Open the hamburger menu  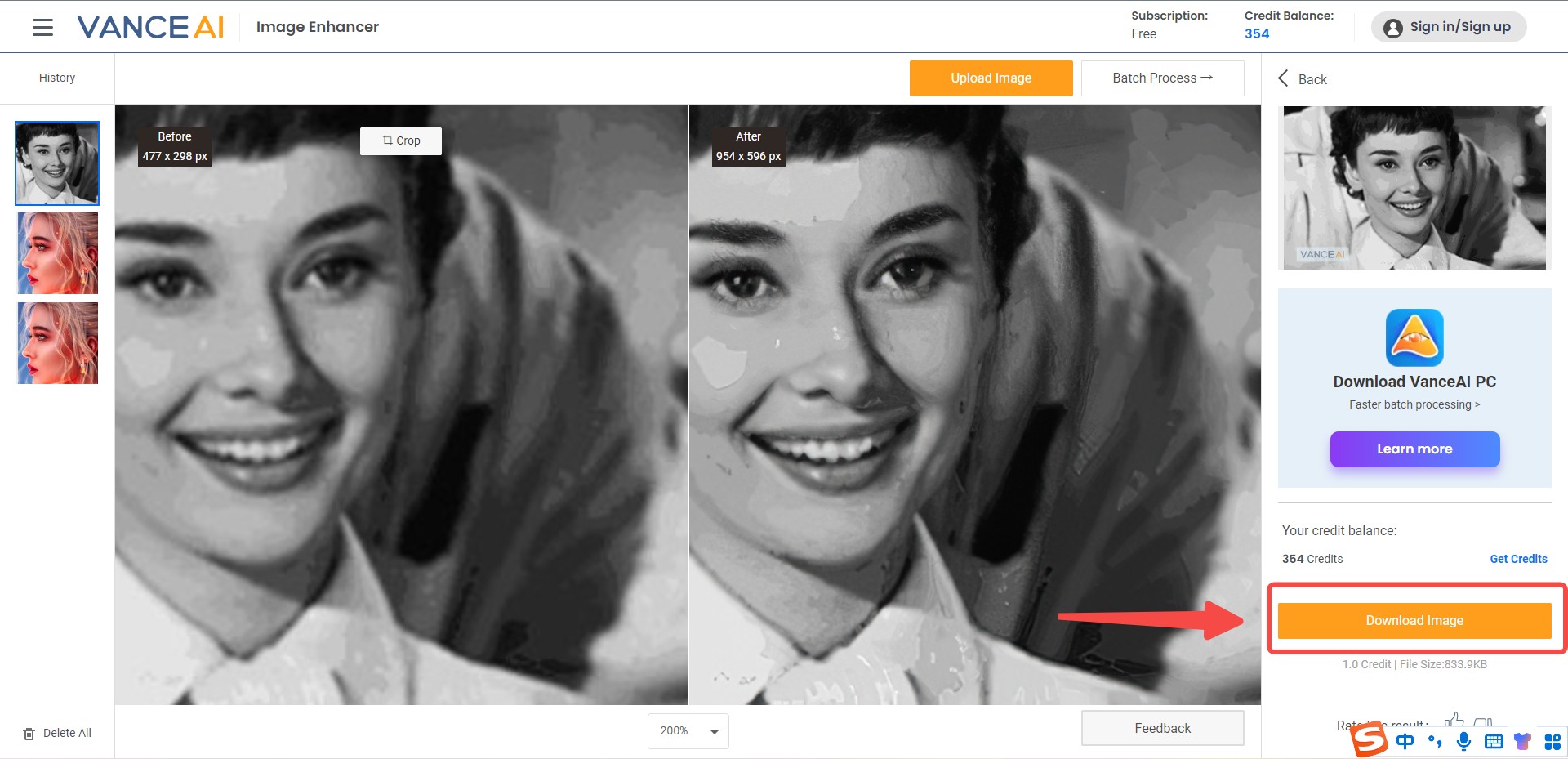click(x=42, y=27)
